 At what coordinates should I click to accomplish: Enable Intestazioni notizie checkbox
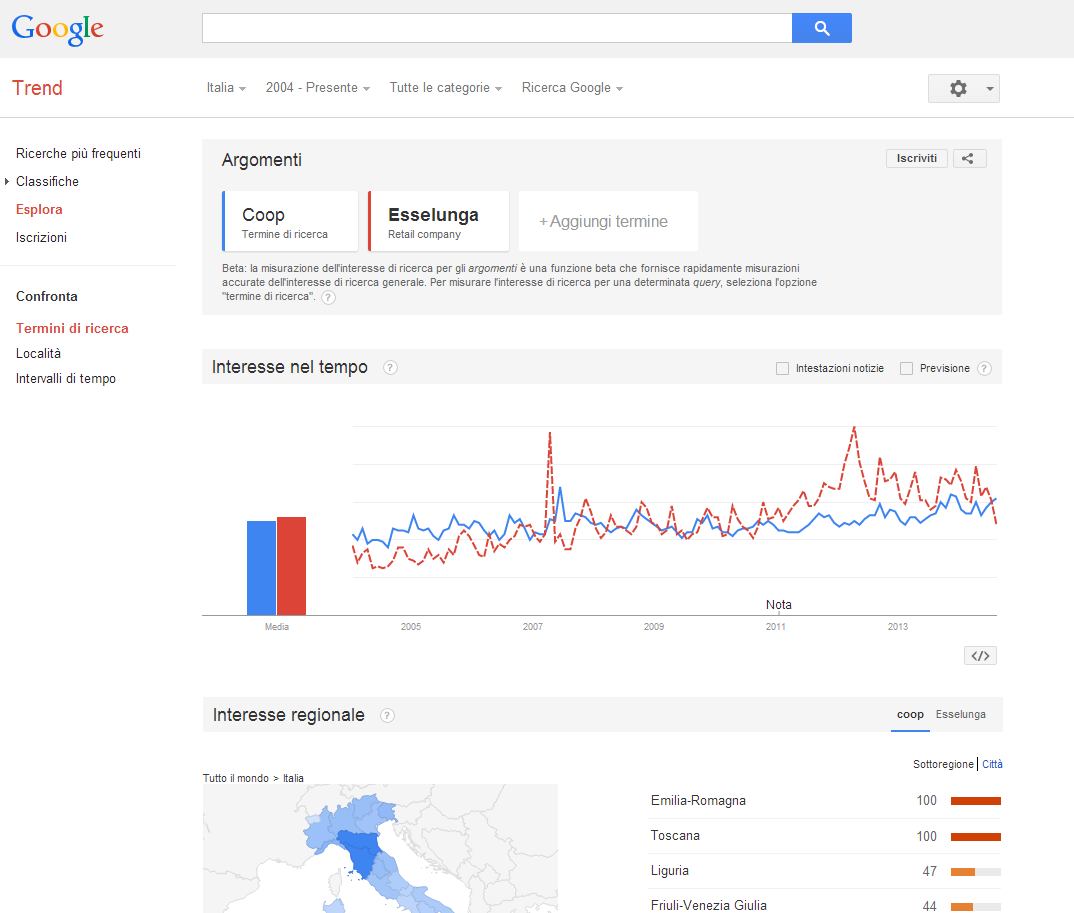(x=782, y=368)
